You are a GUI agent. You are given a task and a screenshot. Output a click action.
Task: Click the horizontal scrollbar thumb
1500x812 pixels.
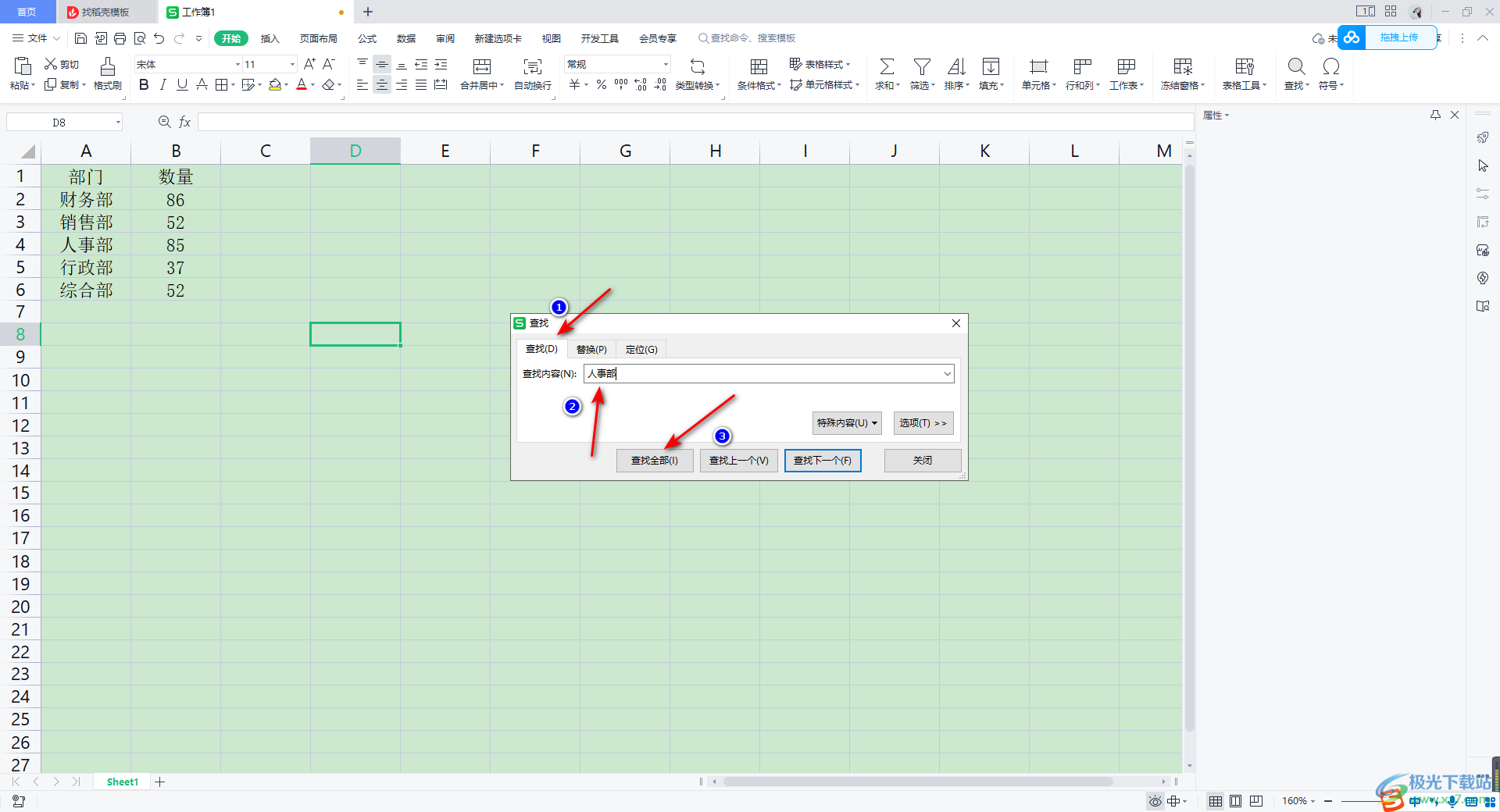(918, 782)
